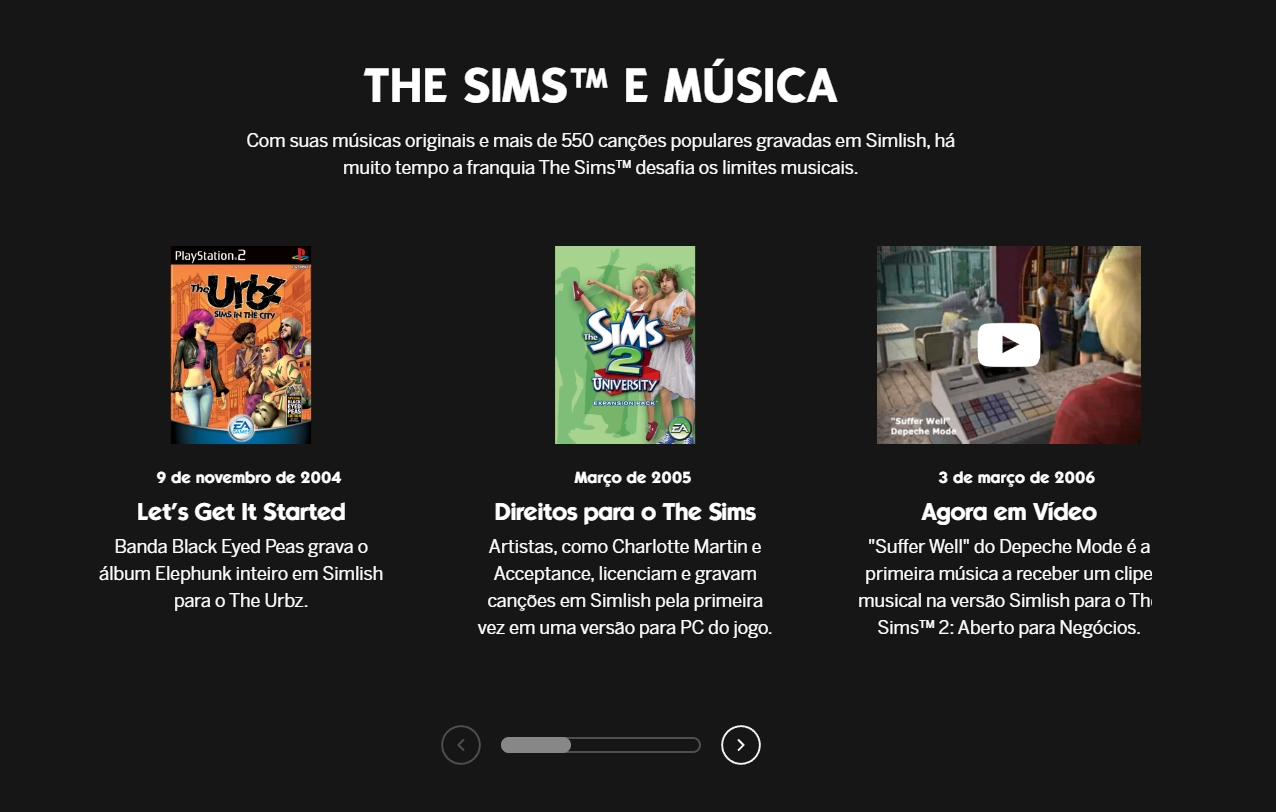This screenshot has width=1276, height=812.
Task: Click the EA logo on Sims 2 University cover
Action: click(x=680, y=428)
